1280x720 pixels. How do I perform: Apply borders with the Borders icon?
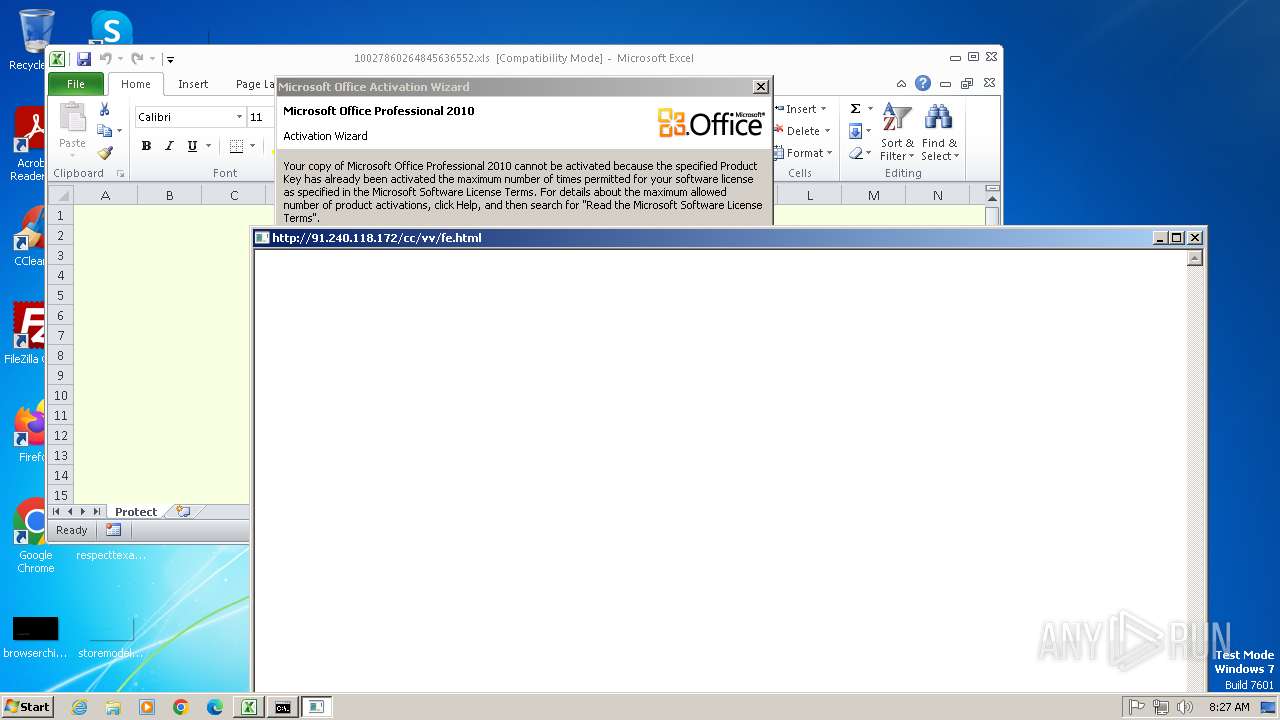coord(236,146)
